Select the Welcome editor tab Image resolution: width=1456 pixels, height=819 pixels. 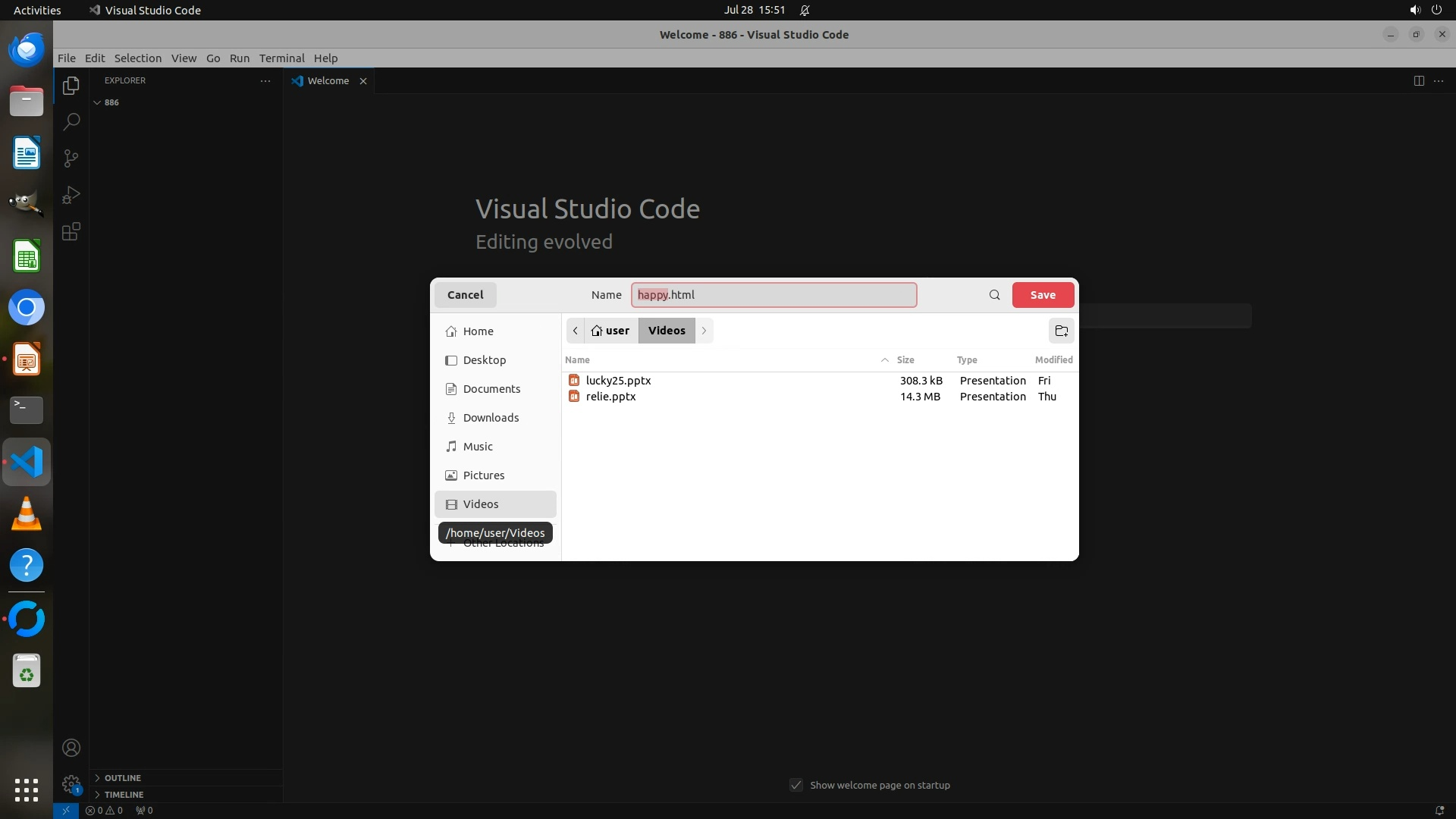click(x=328, y=80)
